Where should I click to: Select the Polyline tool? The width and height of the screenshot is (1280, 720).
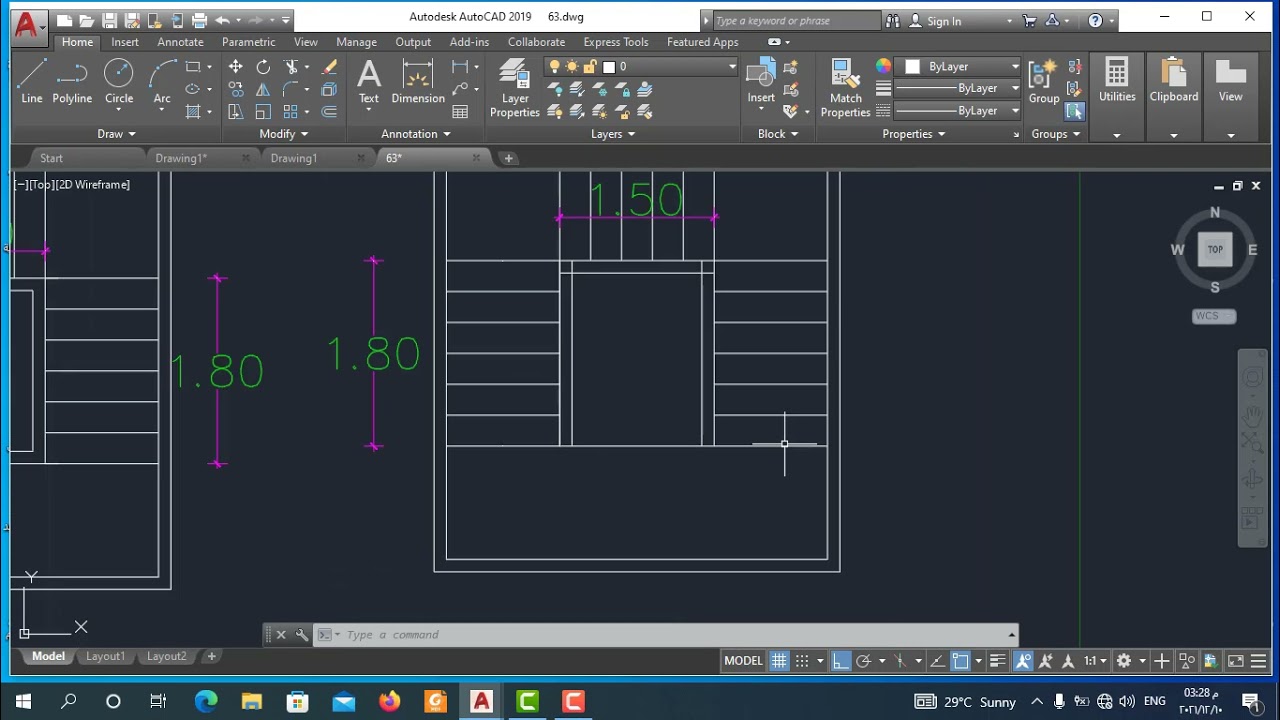click(72, 82)
